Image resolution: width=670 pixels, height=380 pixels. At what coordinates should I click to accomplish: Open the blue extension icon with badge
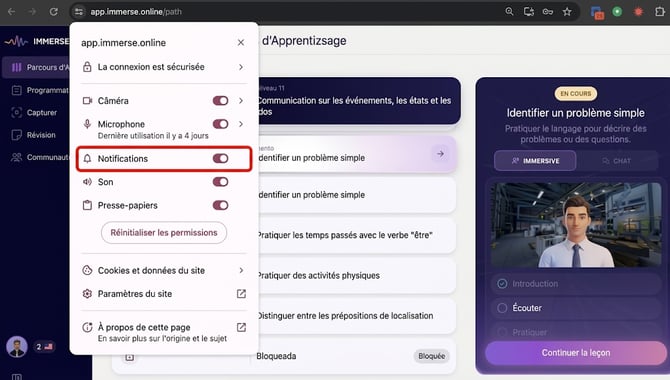coord(597,12)
